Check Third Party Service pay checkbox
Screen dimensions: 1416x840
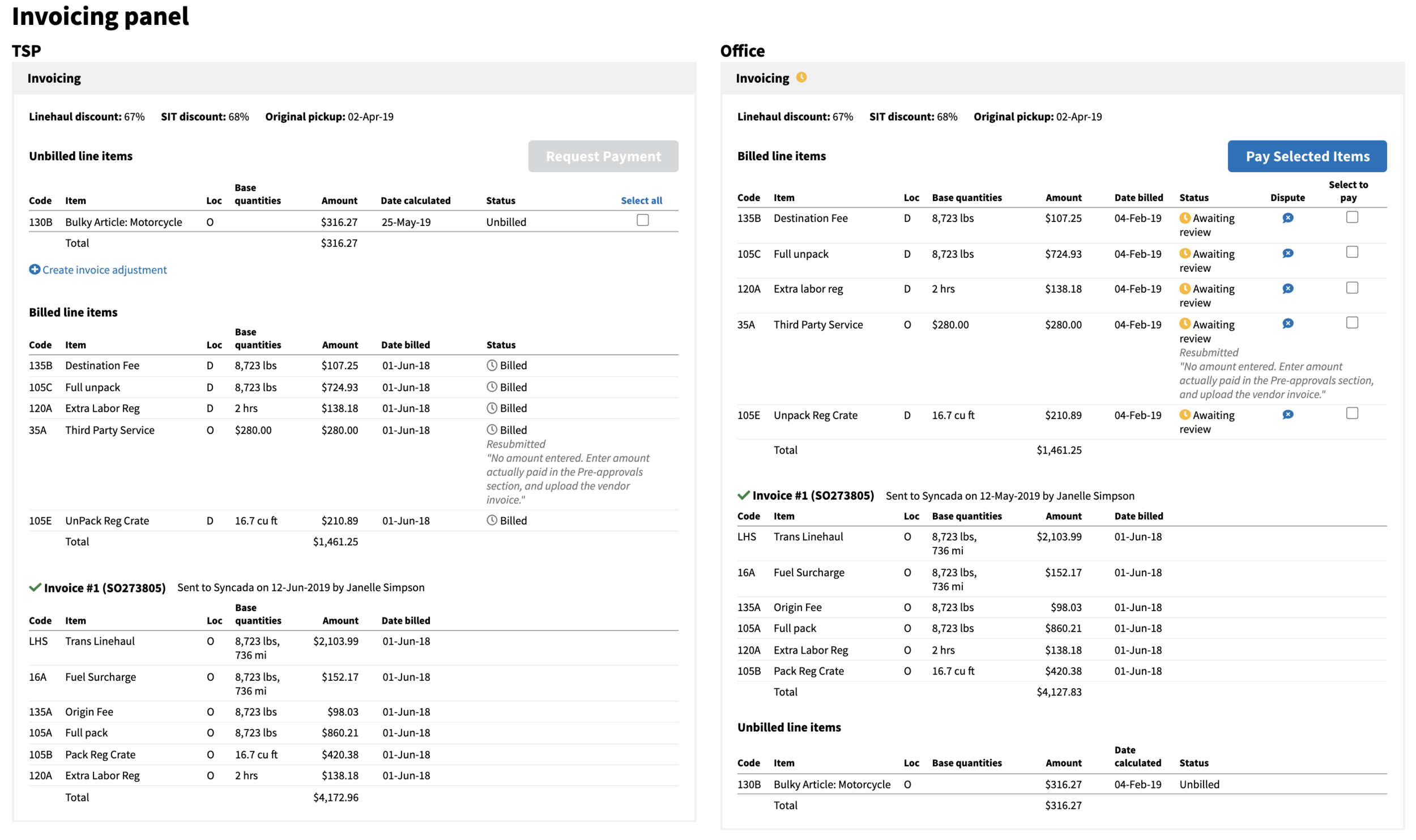(1353, 322)
